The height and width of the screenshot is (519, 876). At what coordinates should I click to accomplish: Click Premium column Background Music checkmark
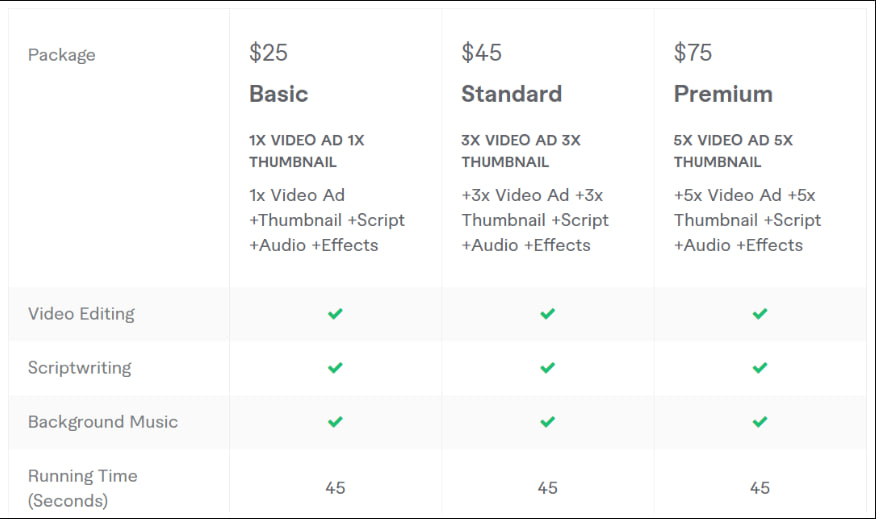click(760, 422)
